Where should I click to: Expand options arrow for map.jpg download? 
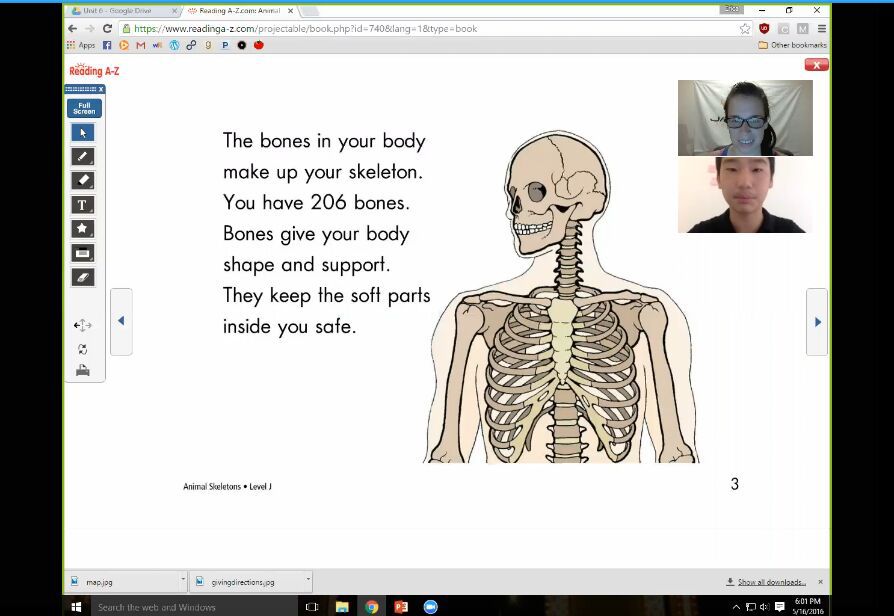tap(183, 579)
